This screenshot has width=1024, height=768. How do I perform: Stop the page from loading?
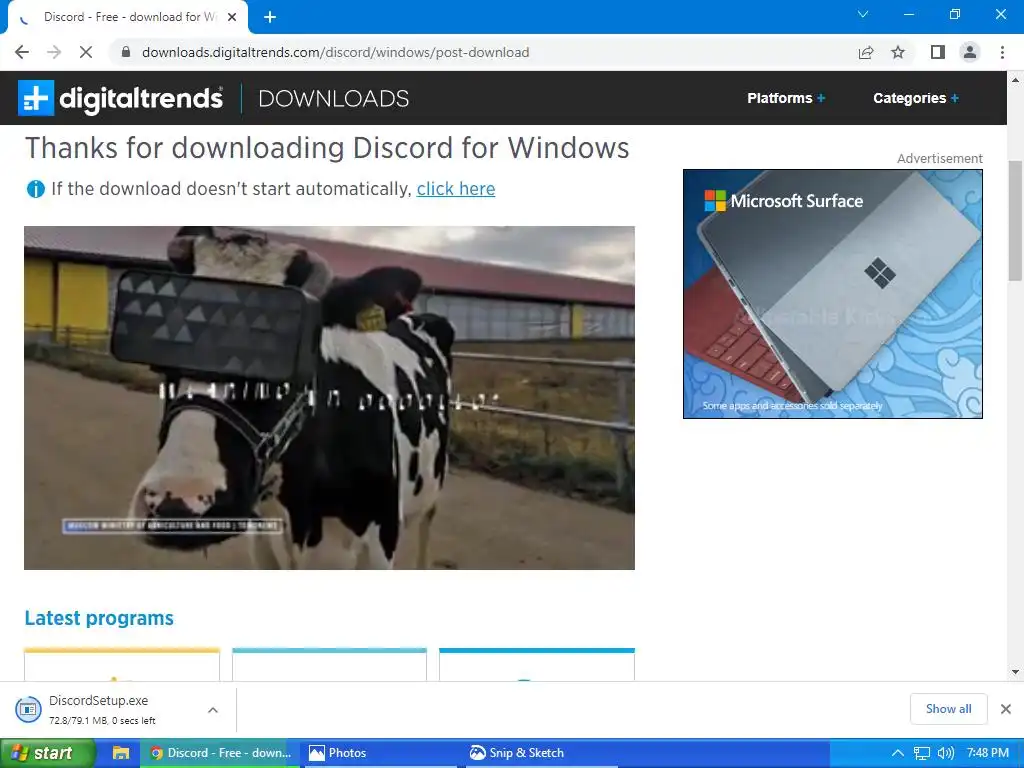click(86, 52)
